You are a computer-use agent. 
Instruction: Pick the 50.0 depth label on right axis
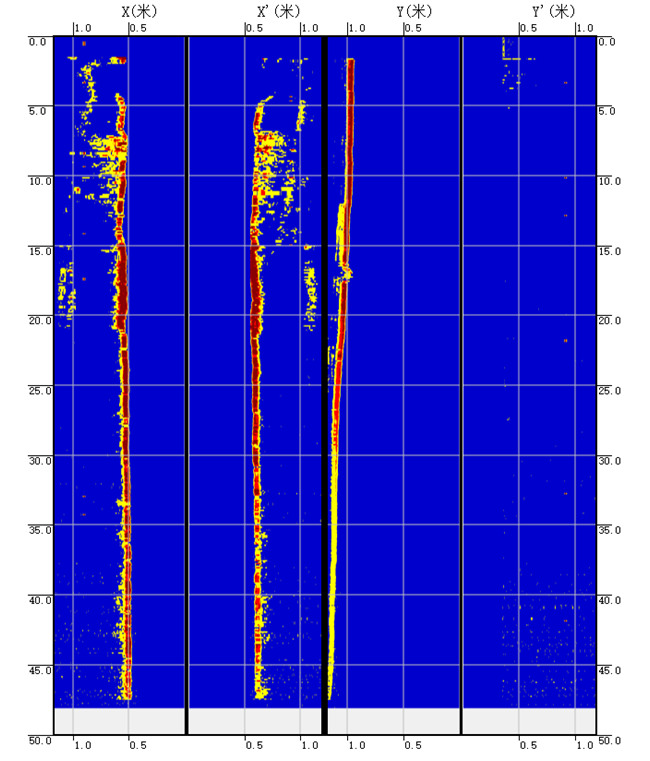point(609,741)
